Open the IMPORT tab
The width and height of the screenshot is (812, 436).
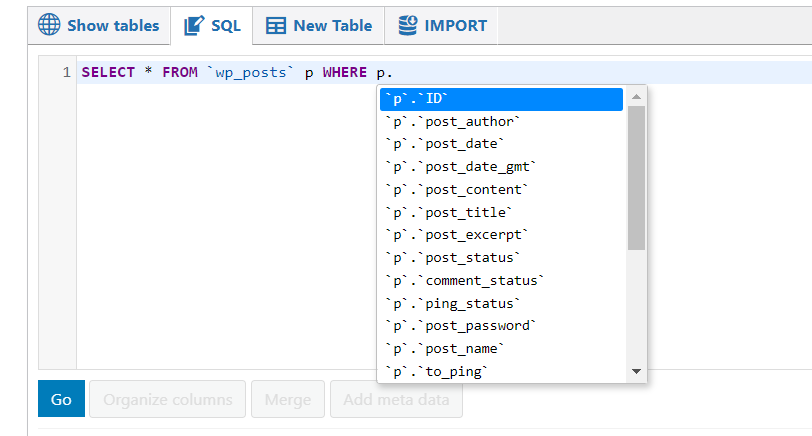coord(441,25)
